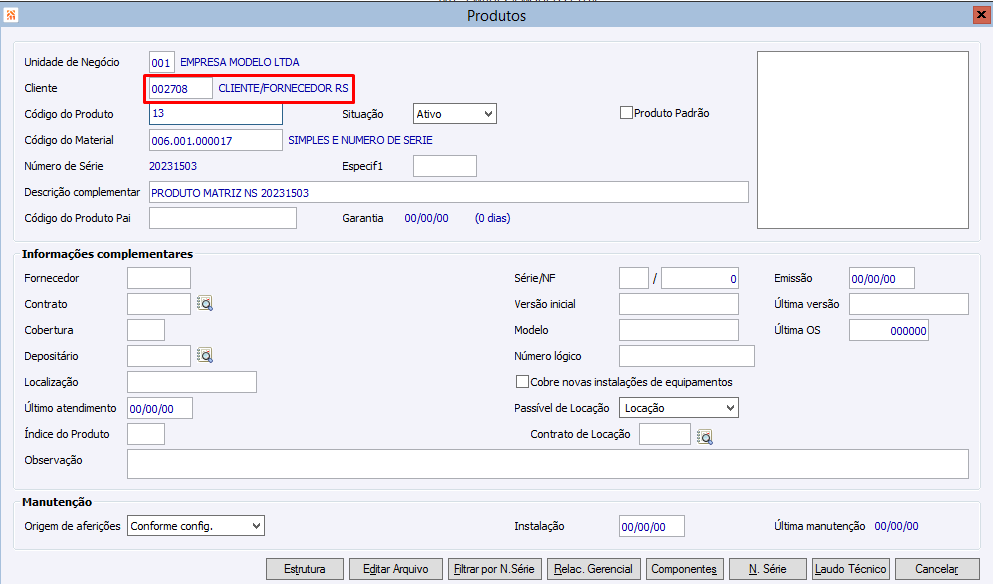Click the Contrato de Locação input field
This screenshot has height=584, width=993.
coord(665,434)
